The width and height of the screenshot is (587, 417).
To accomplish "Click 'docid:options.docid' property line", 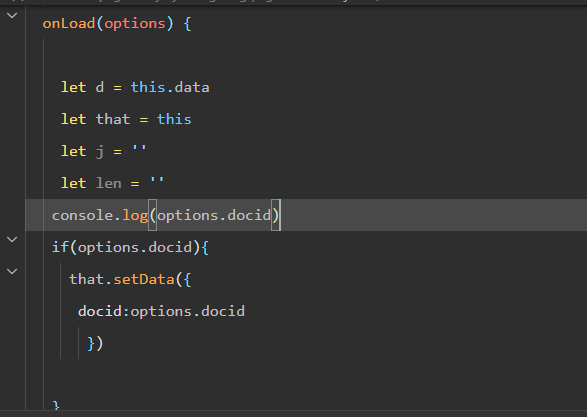I will point(161,311).
